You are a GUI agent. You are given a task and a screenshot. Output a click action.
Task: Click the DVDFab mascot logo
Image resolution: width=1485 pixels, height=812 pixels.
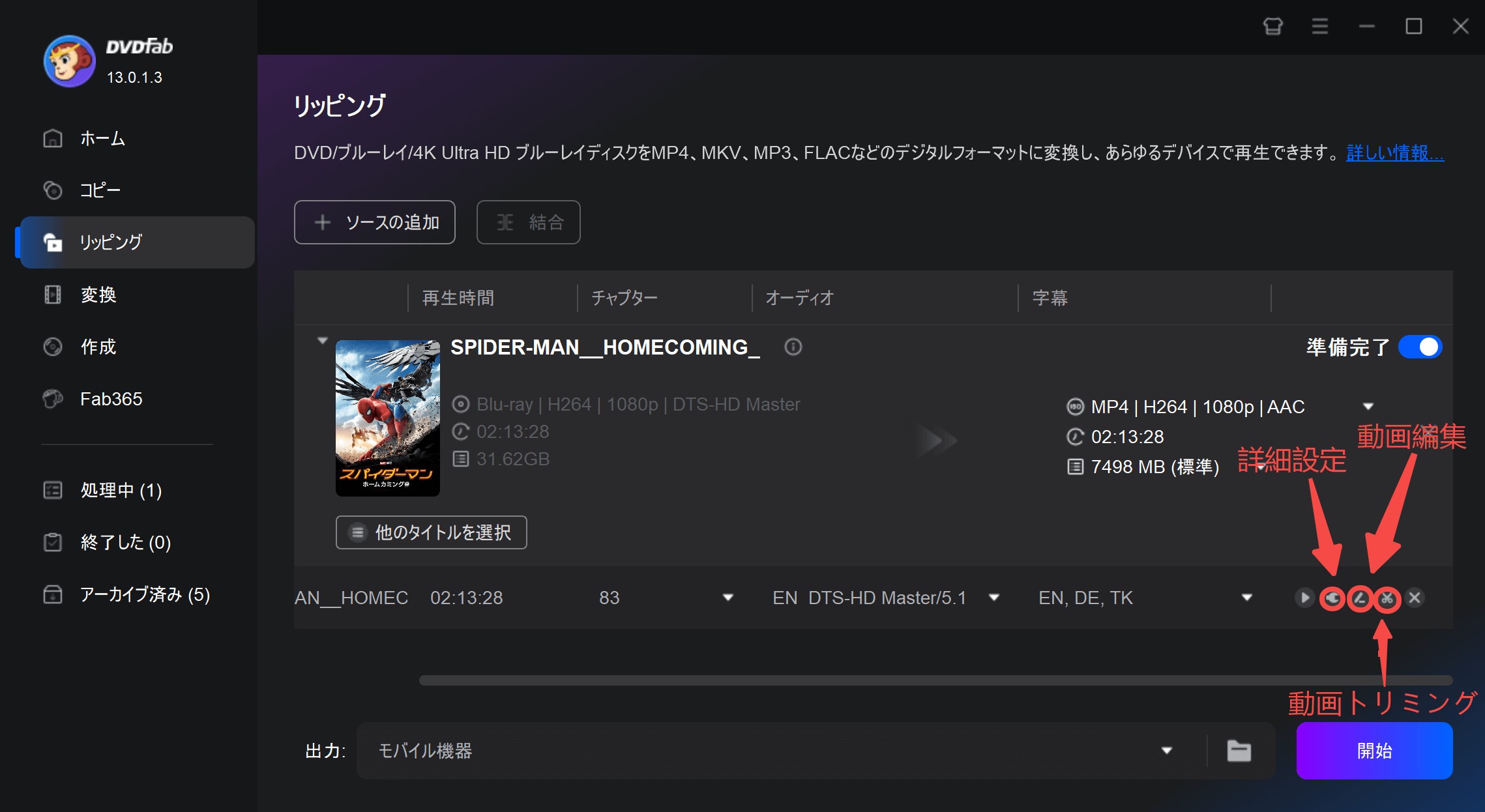pyautogui.click(x=70, y=61)
